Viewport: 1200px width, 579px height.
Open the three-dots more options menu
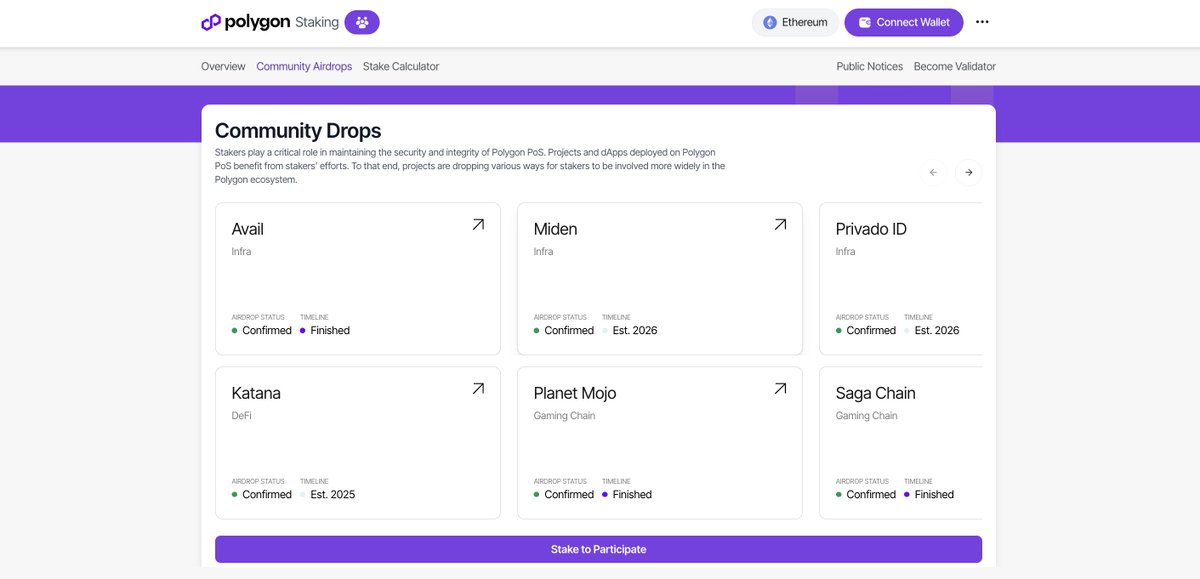[x=982, y=22]
